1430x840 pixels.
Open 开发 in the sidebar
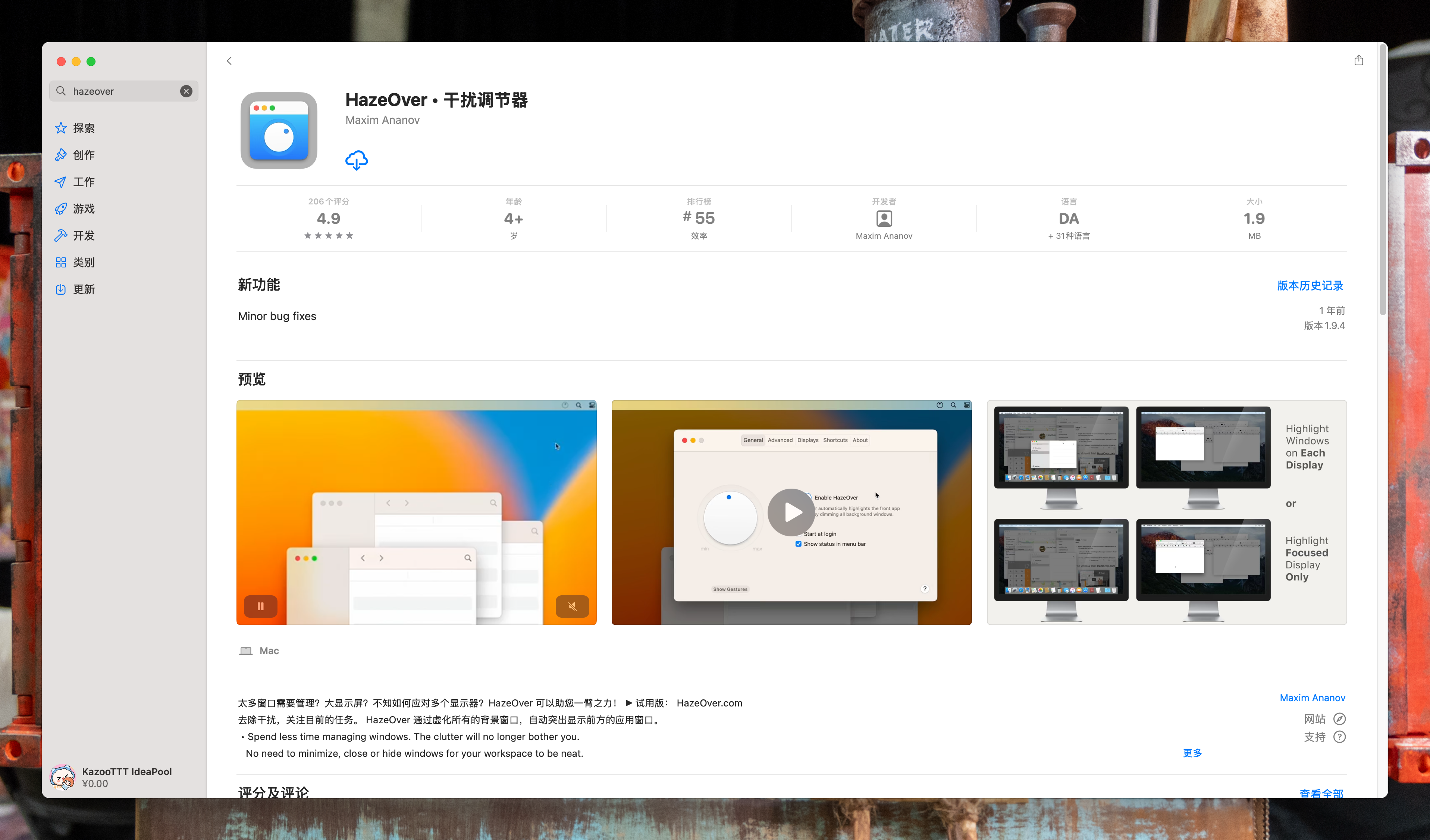click(x=75, y=235)
